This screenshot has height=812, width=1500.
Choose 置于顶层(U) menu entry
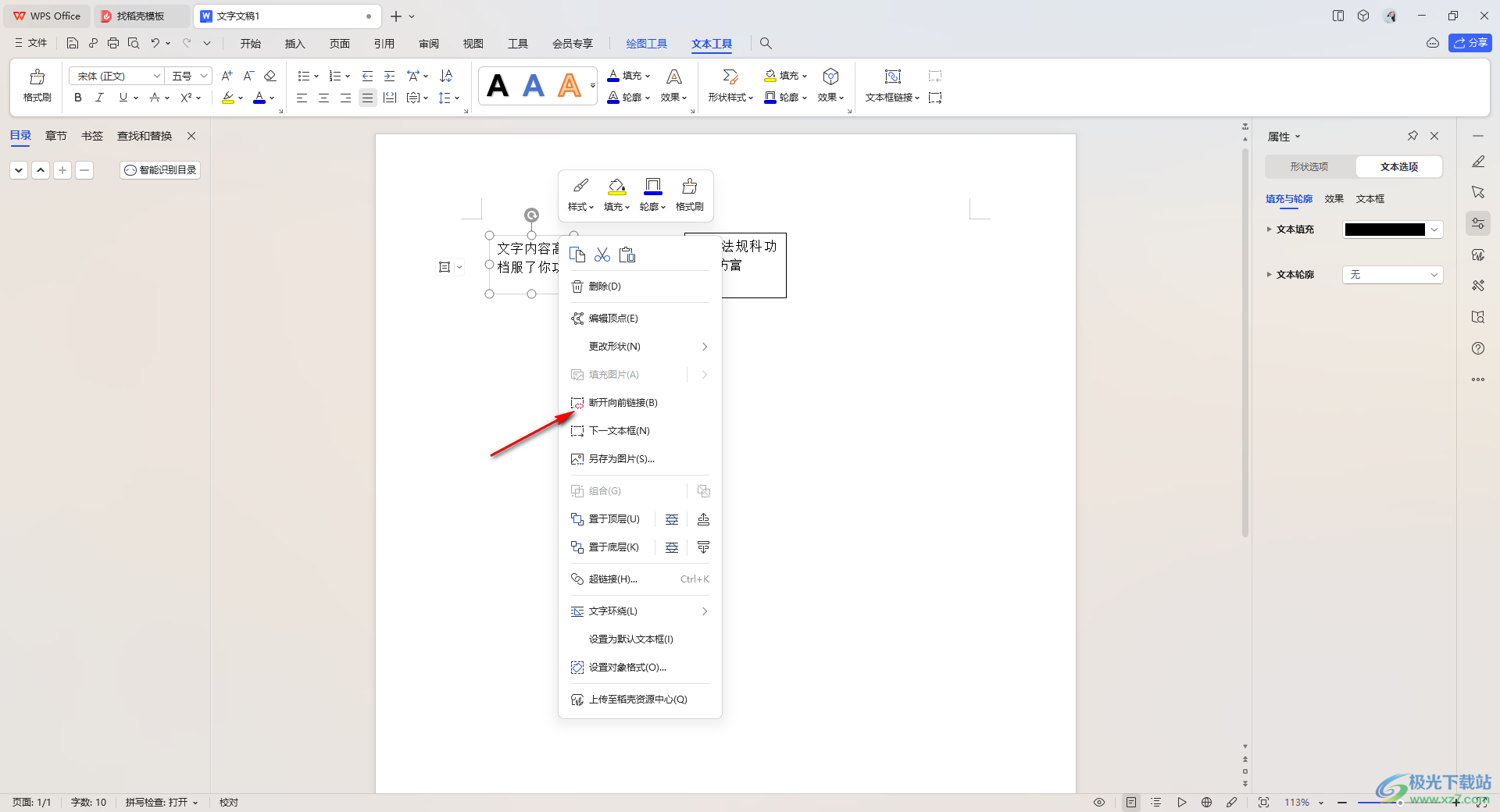coord(606,519)
